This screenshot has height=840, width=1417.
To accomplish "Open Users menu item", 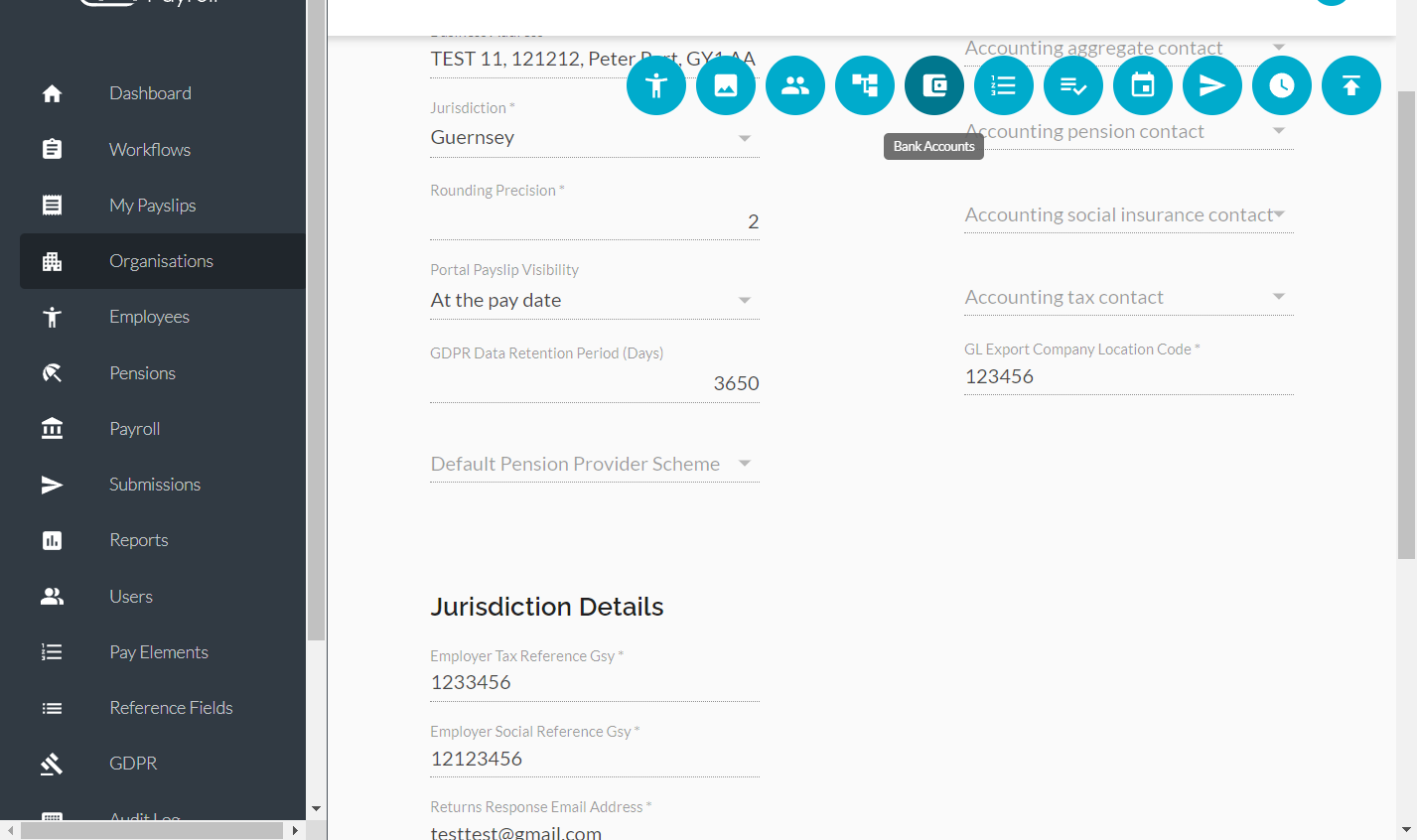I will click(163, 597).
